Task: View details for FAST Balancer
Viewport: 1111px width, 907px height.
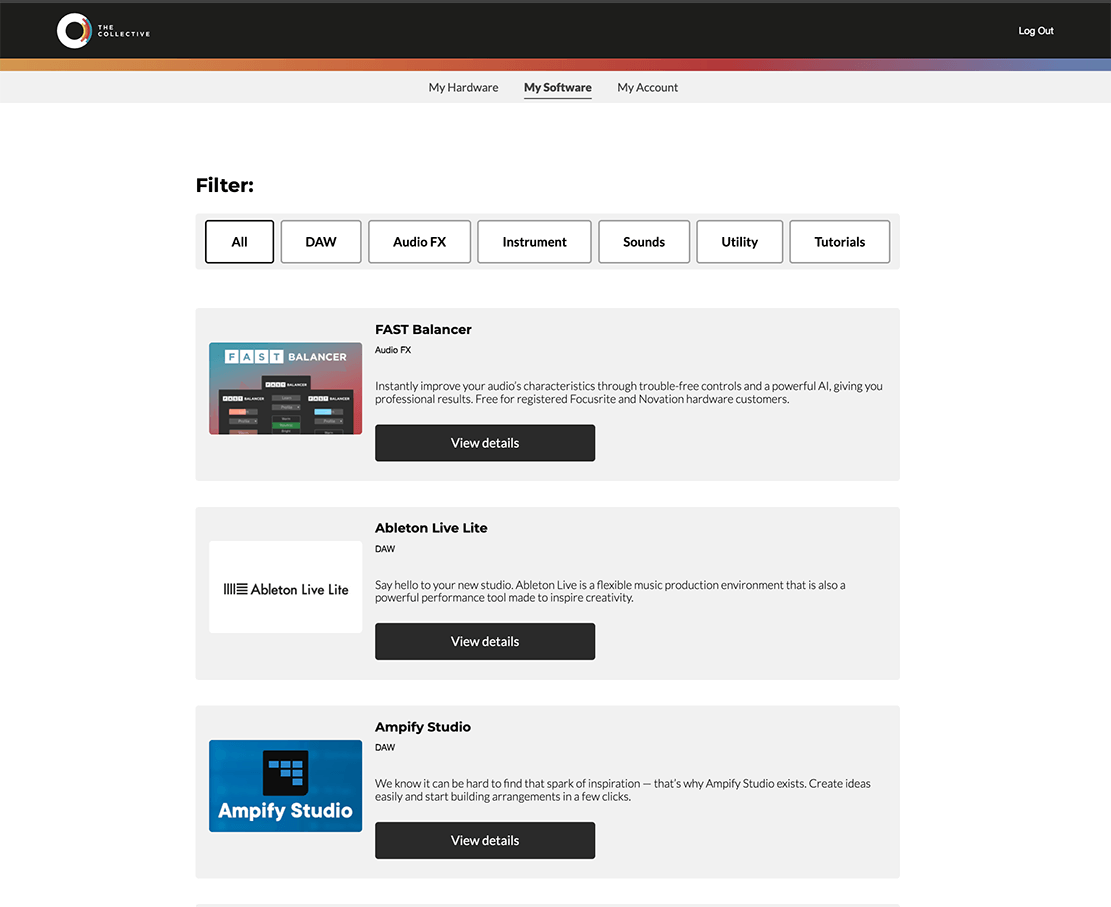Action: [485, 443]
